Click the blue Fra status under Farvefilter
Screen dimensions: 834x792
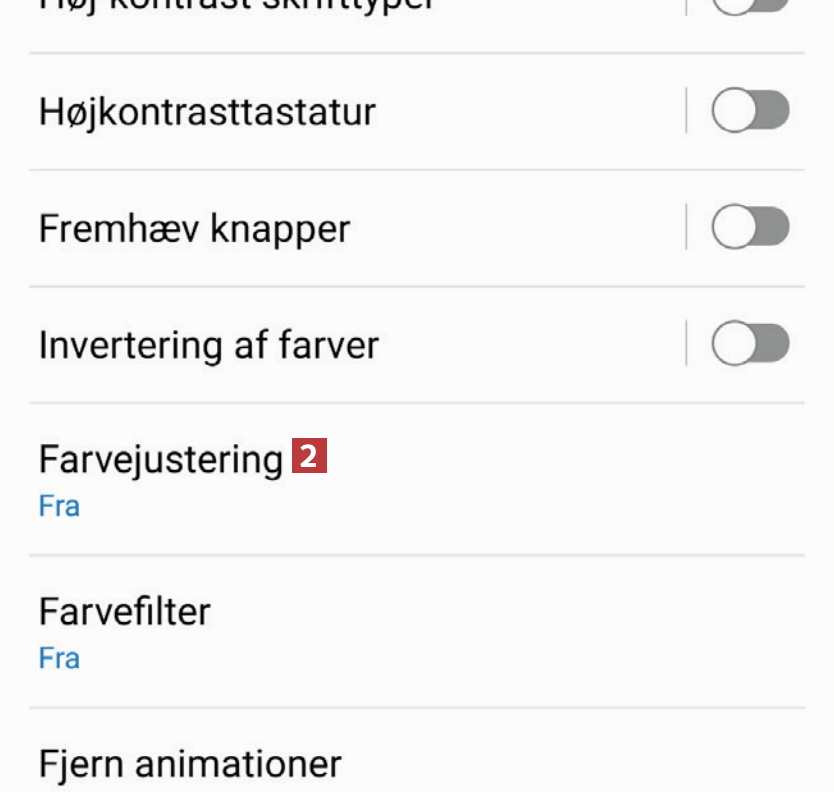(x=59, y=658)
